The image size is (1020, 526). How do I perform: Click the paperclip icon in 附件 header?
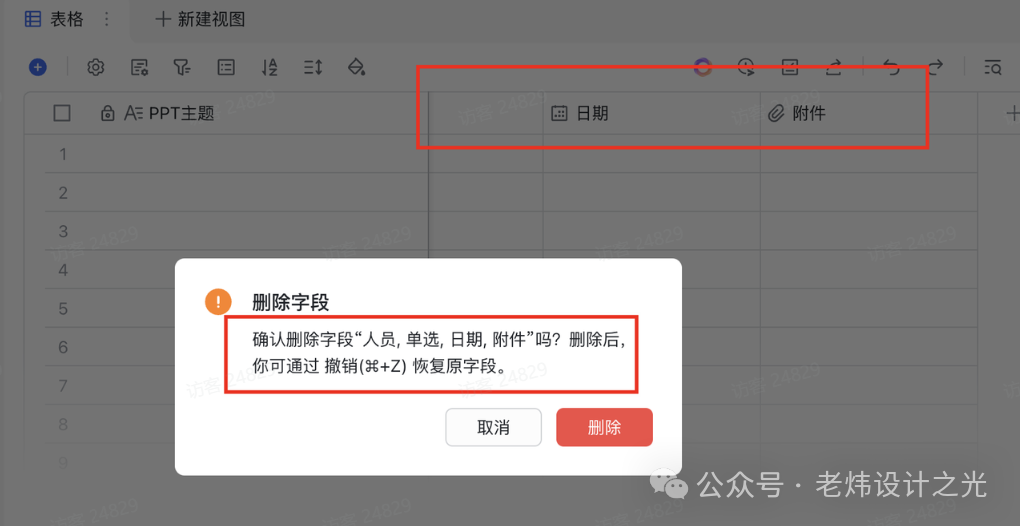776,114
